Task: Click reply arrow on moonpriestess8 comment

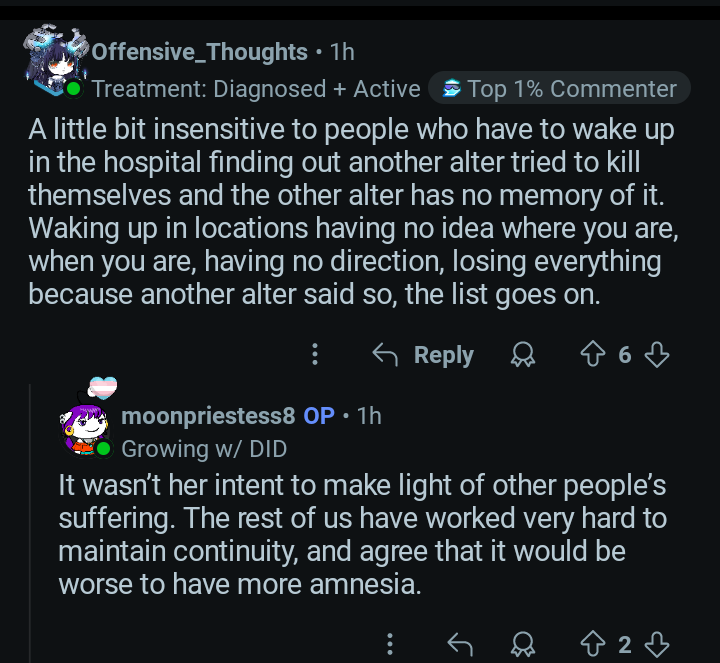Action: (x=457, y=643)
